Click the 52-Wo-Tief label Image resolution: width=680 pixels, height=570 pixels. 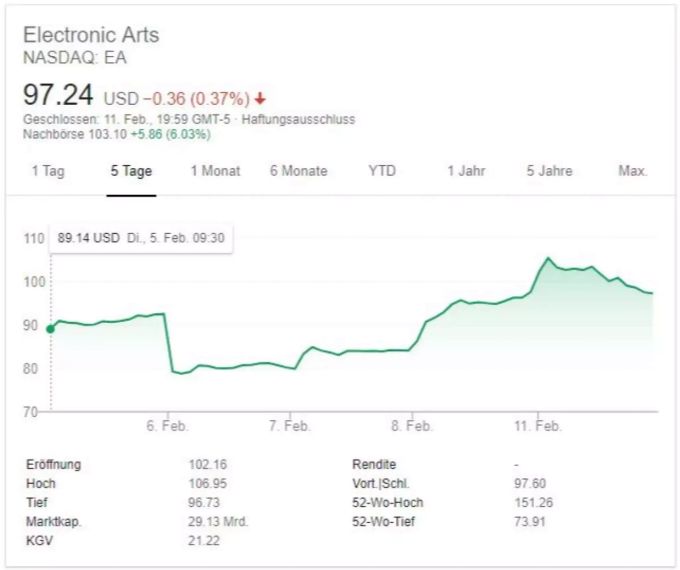click(x=383, y=522)
